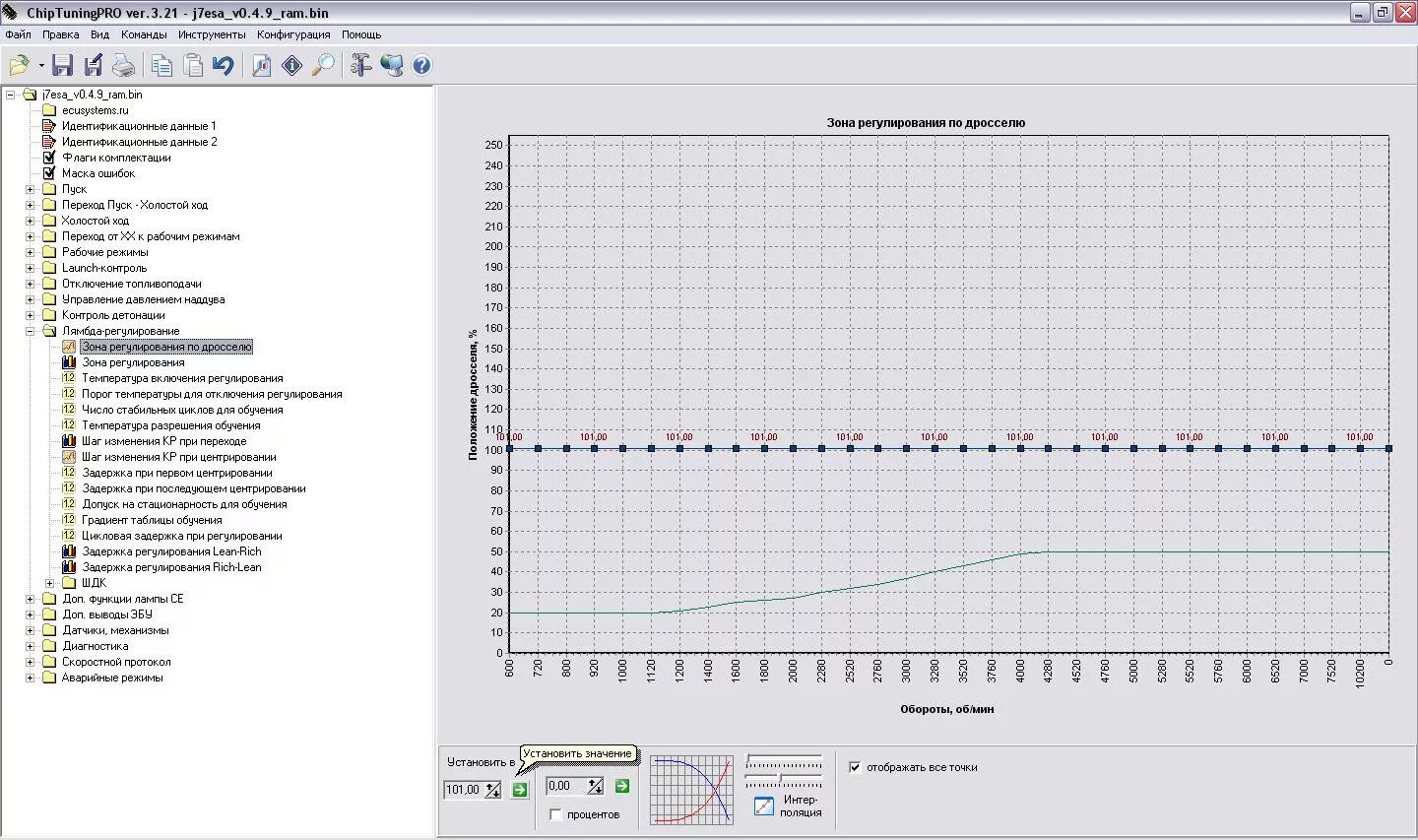Viewport: 1418px width, 840px height.
Task: Open the Команды menu
Action: point(144,34)
